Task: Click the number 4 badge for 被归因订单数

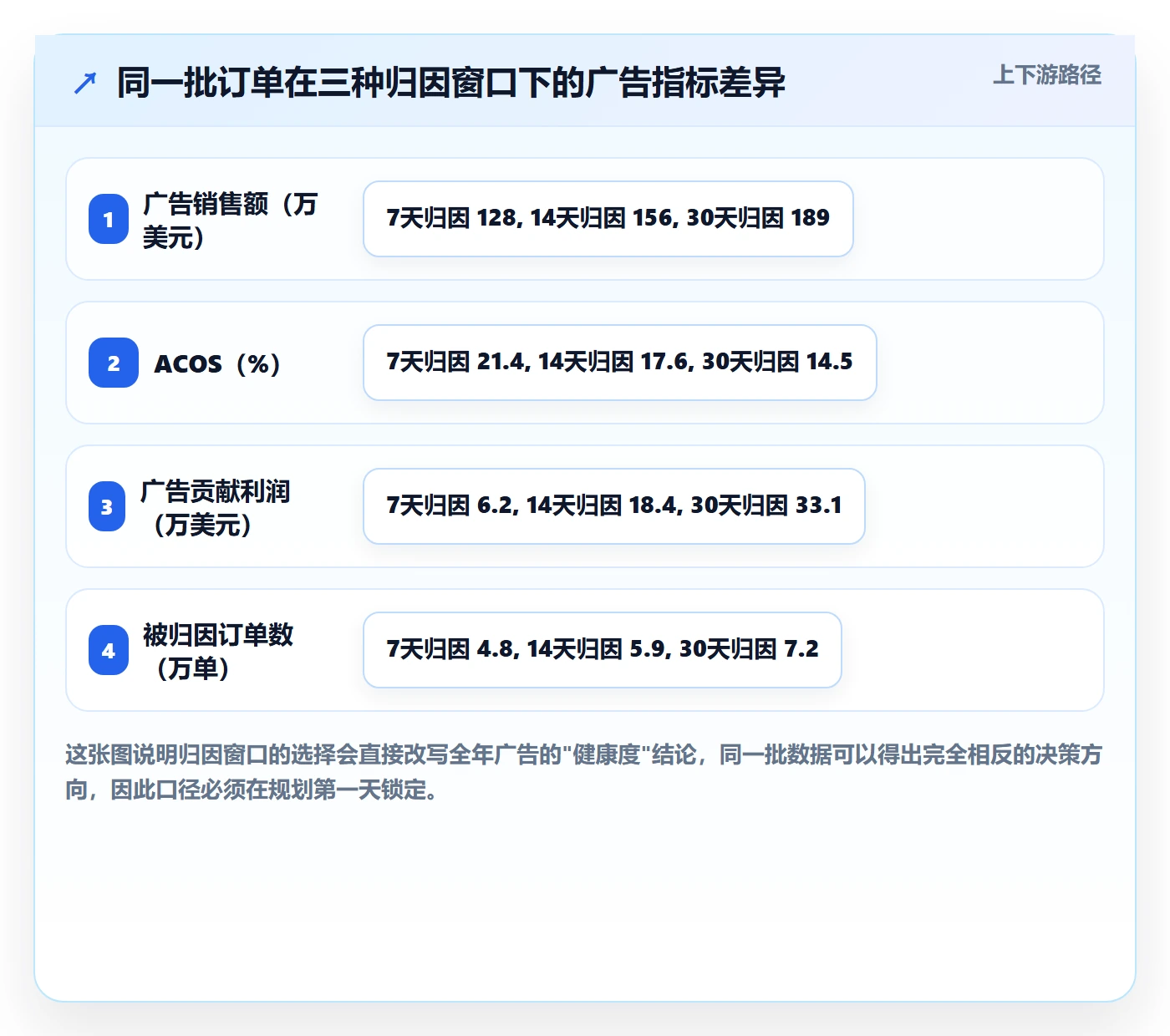Action: tap(109, 650)
